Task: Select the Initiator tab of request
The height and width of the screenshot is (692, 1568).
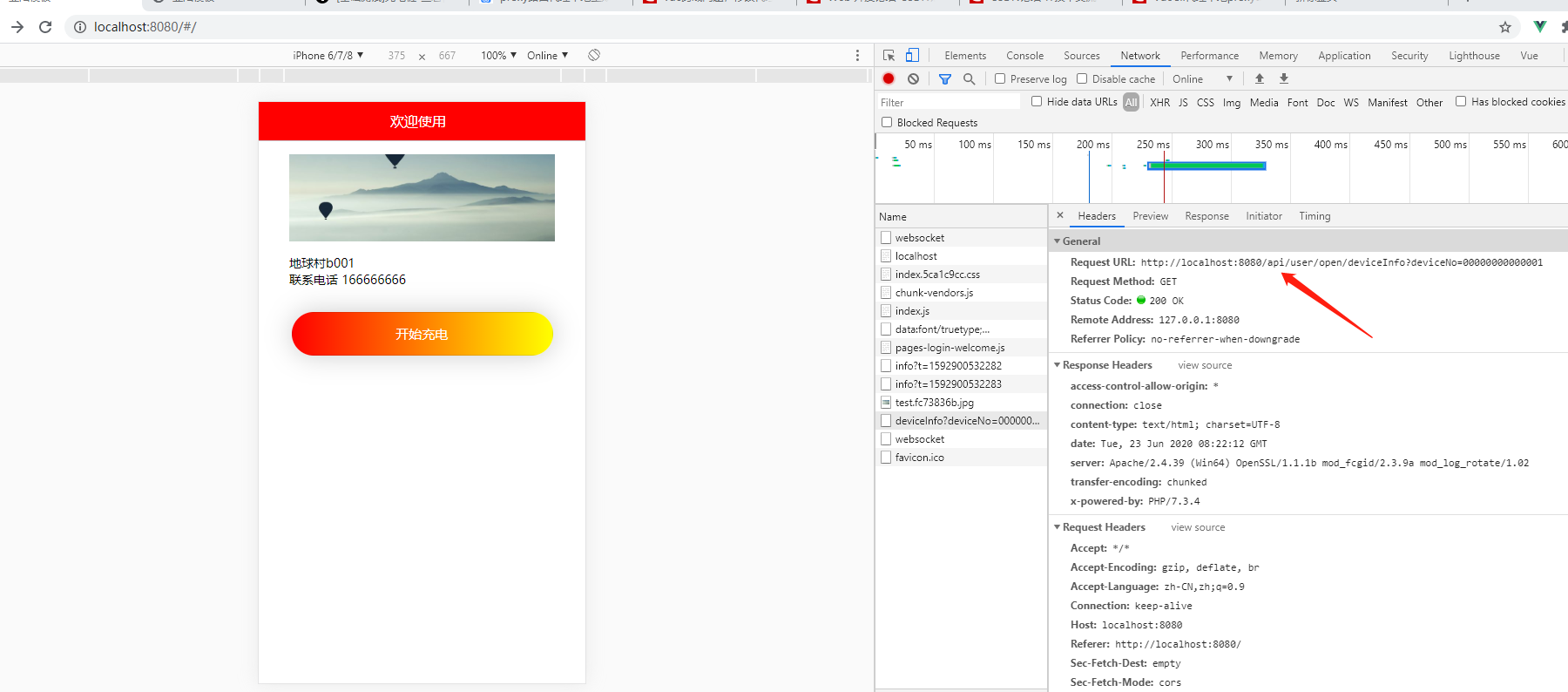Action: pyautogui.click(x=1263, y=216)
